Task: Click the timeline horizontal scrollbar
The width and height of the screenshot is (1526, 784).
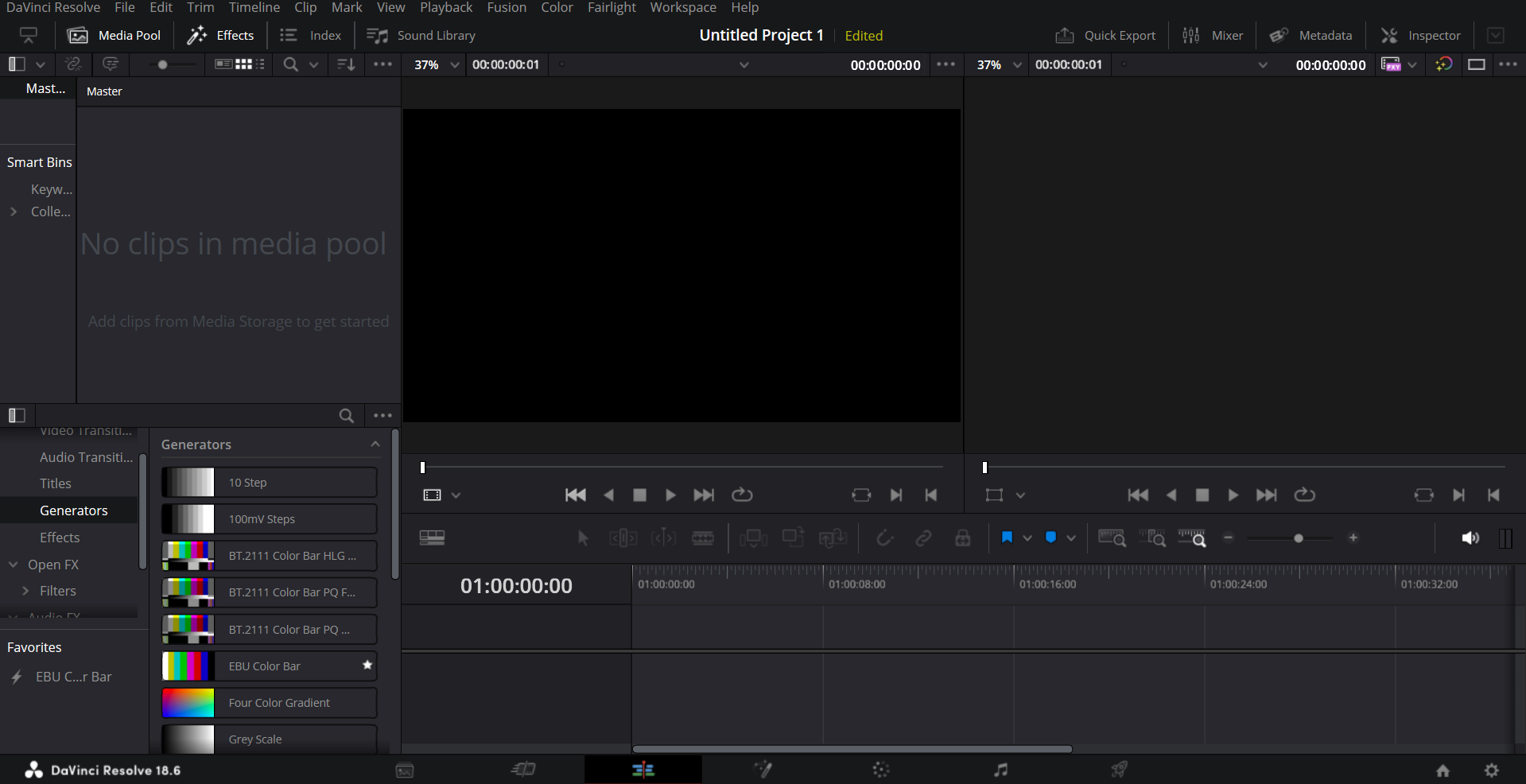Action: (852, 749)
